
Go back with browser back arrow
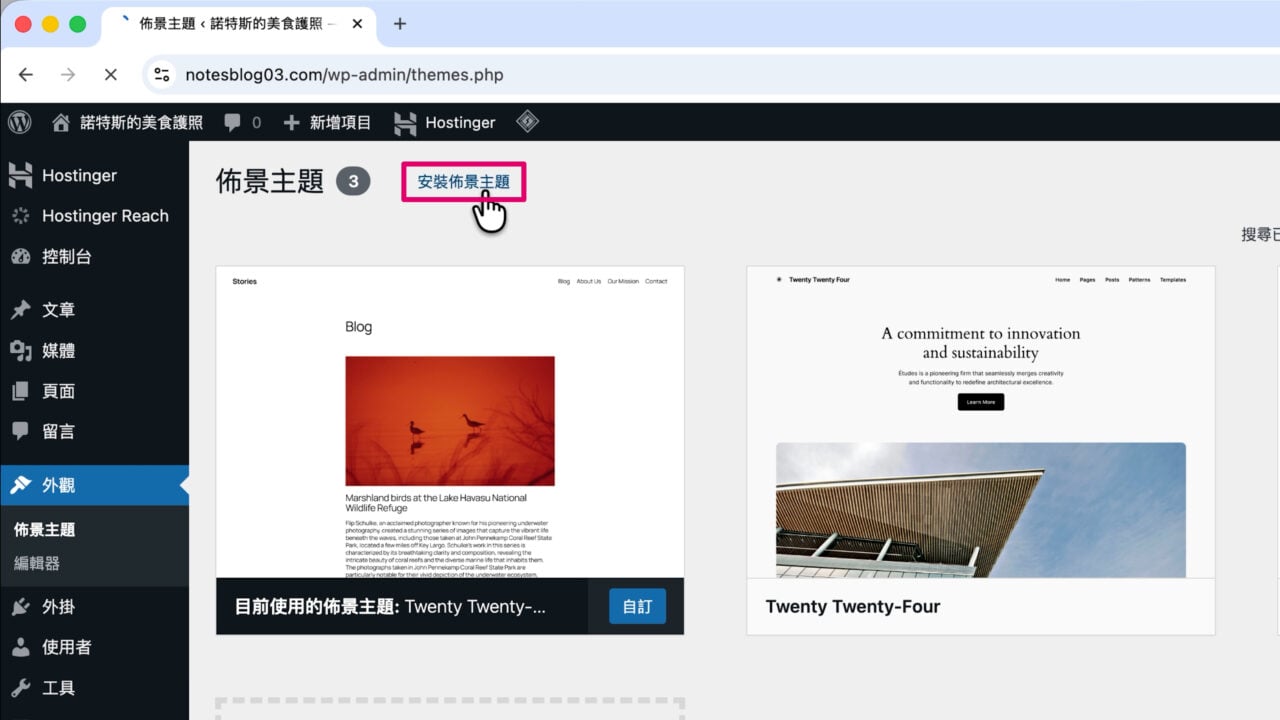[26, 75]
